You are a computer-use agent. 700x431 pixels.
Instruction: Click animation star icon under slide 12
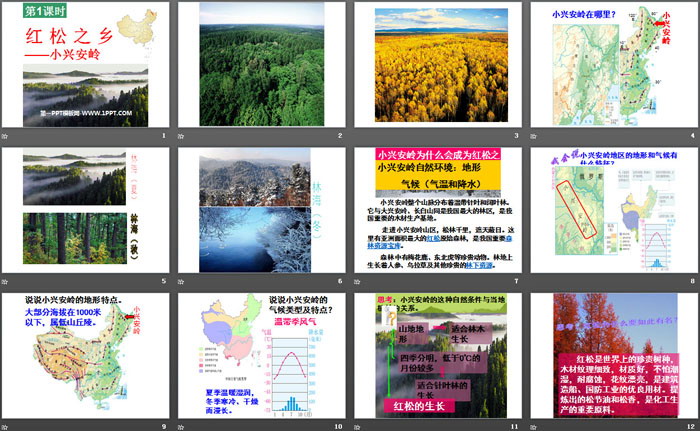point(533,427)
